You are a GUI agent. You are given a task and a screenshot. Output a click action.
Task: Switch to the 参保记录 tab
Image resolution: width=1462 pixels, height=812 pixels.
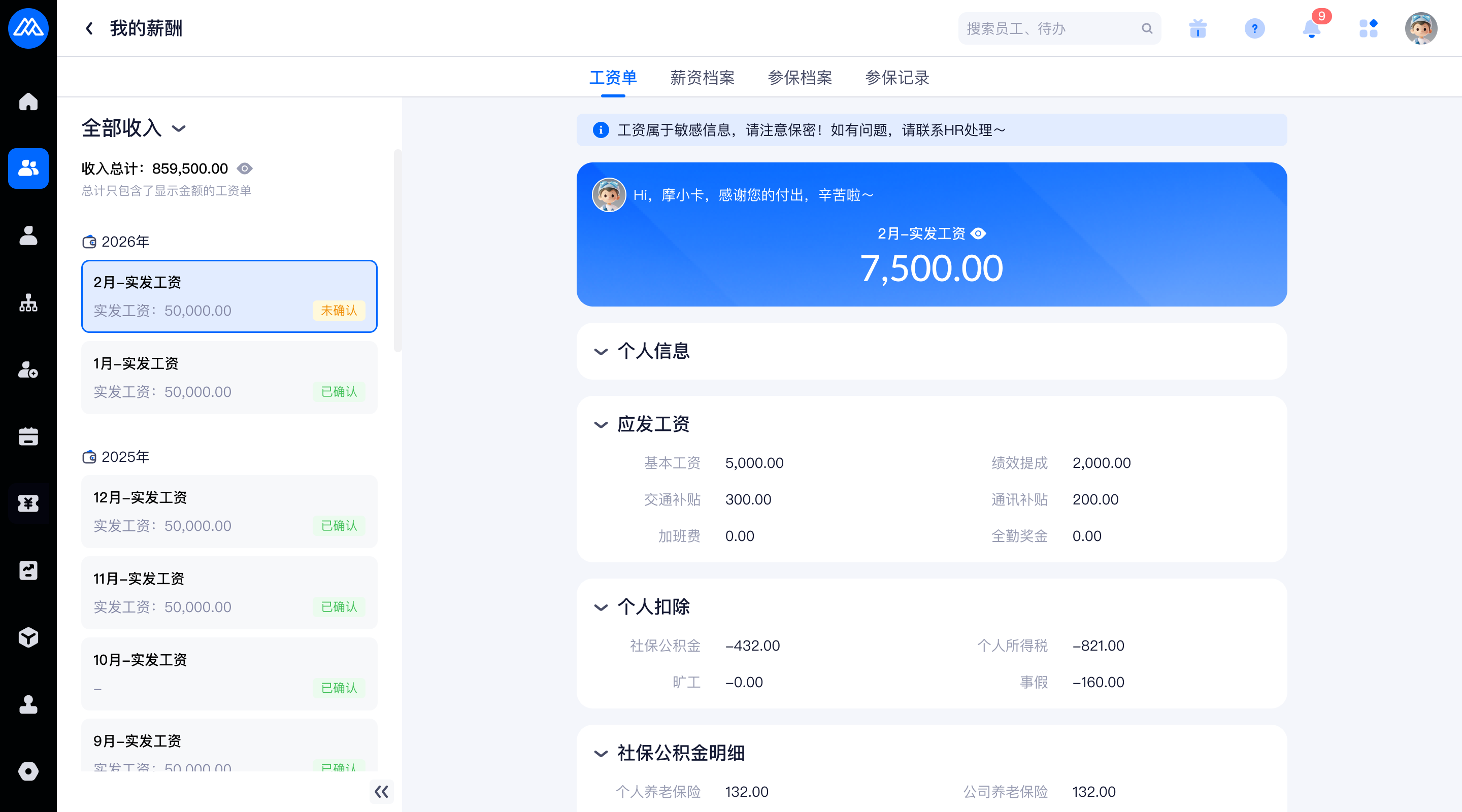pos(896,78)
